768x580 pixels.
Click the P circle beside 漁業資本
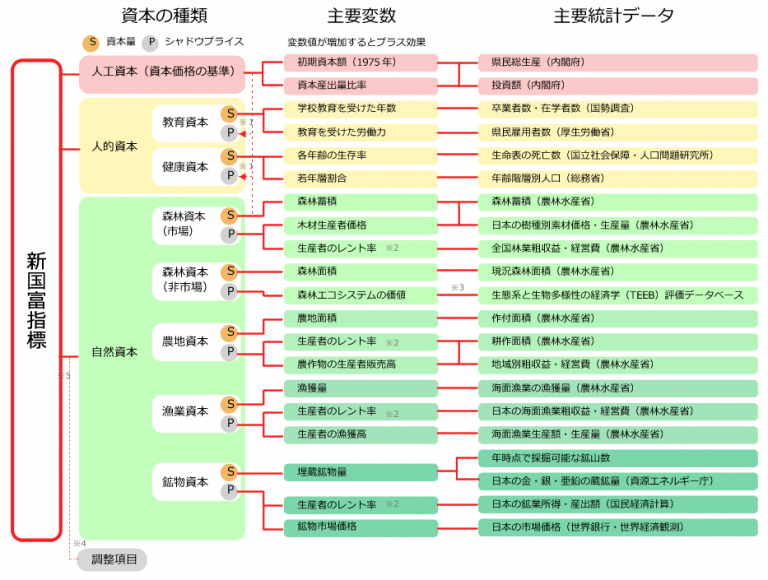(229, 423)
